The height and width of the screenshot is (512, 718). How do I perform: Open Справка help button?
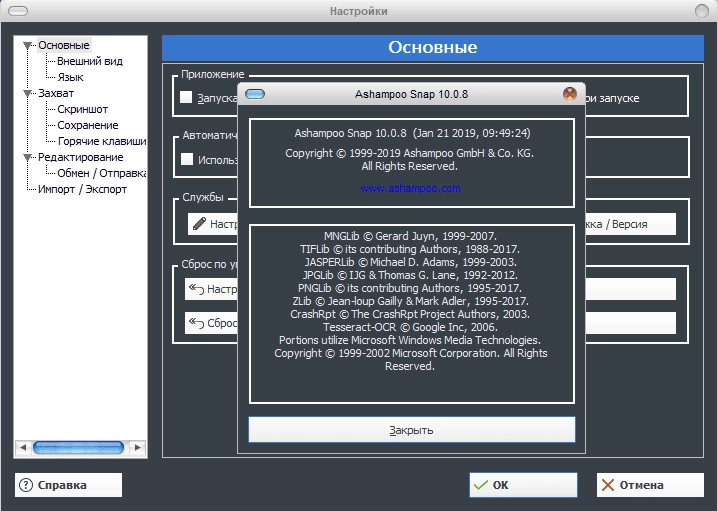68,485
